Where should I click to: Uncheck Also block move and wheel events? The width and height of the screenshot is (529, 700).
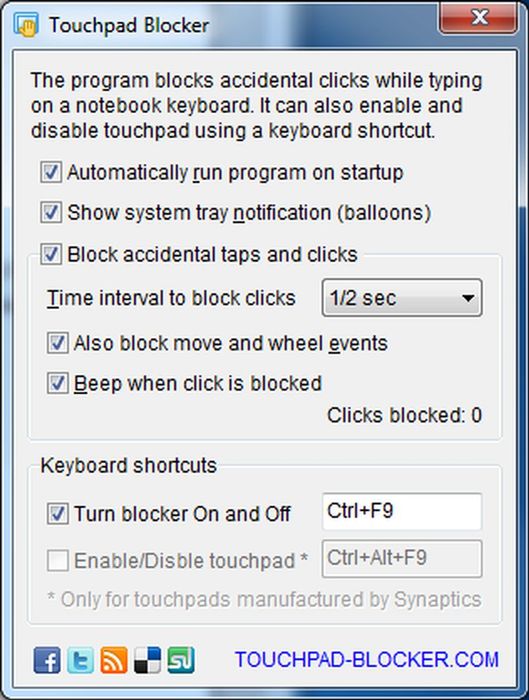click(58, 343)
